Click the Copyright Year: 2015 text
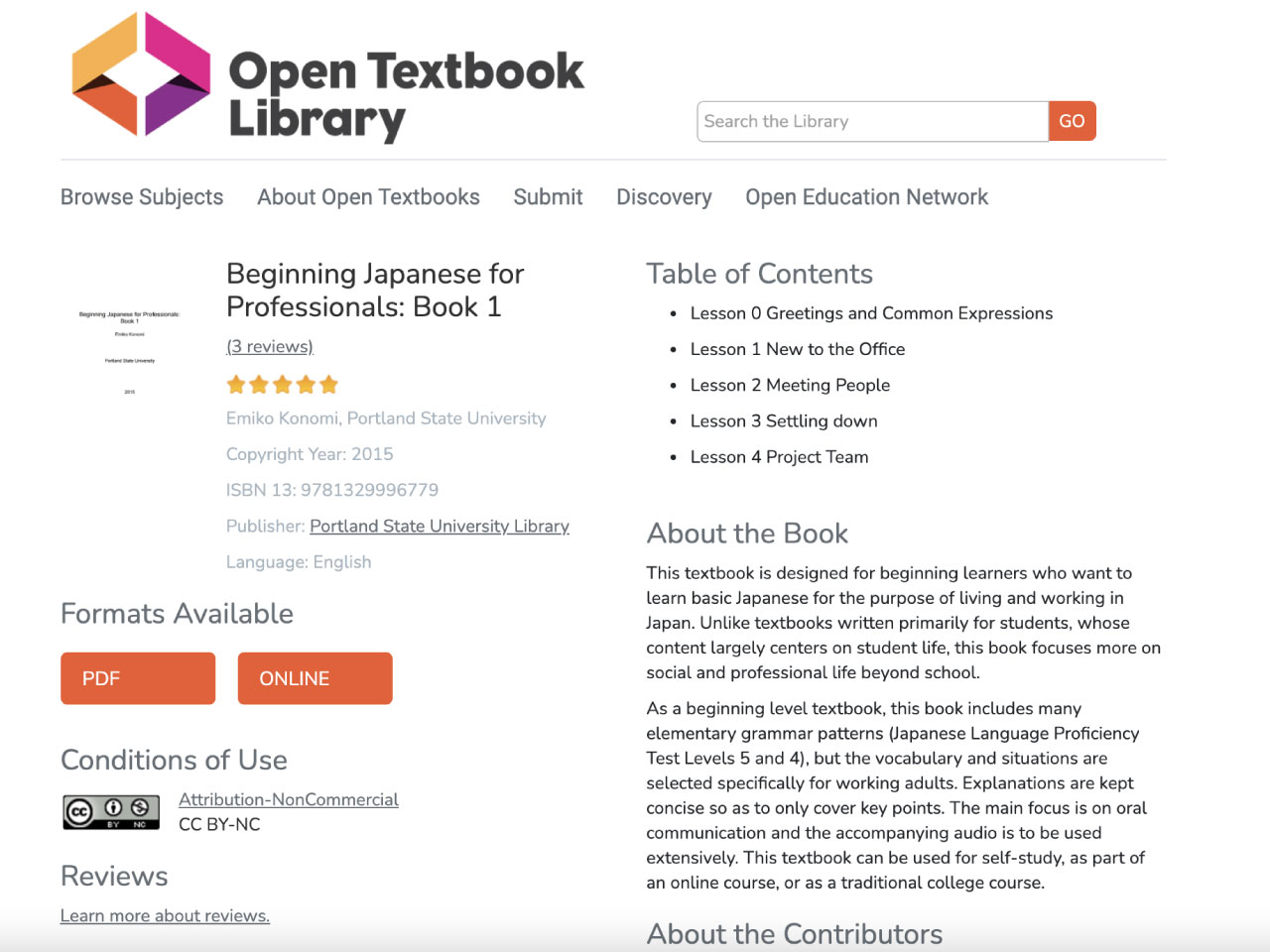 [310, 454]
